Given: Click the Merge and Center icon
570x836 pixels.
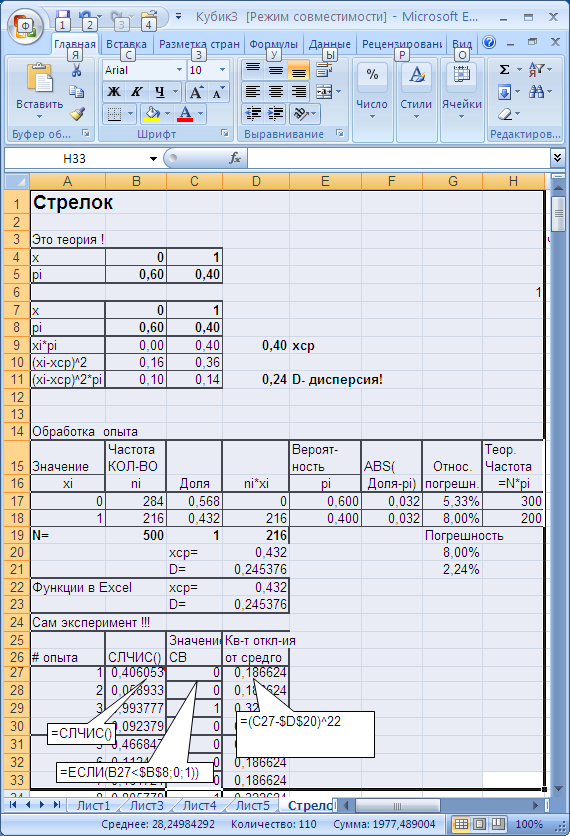Looking at the screenshot, I should [x=324, y=92].
